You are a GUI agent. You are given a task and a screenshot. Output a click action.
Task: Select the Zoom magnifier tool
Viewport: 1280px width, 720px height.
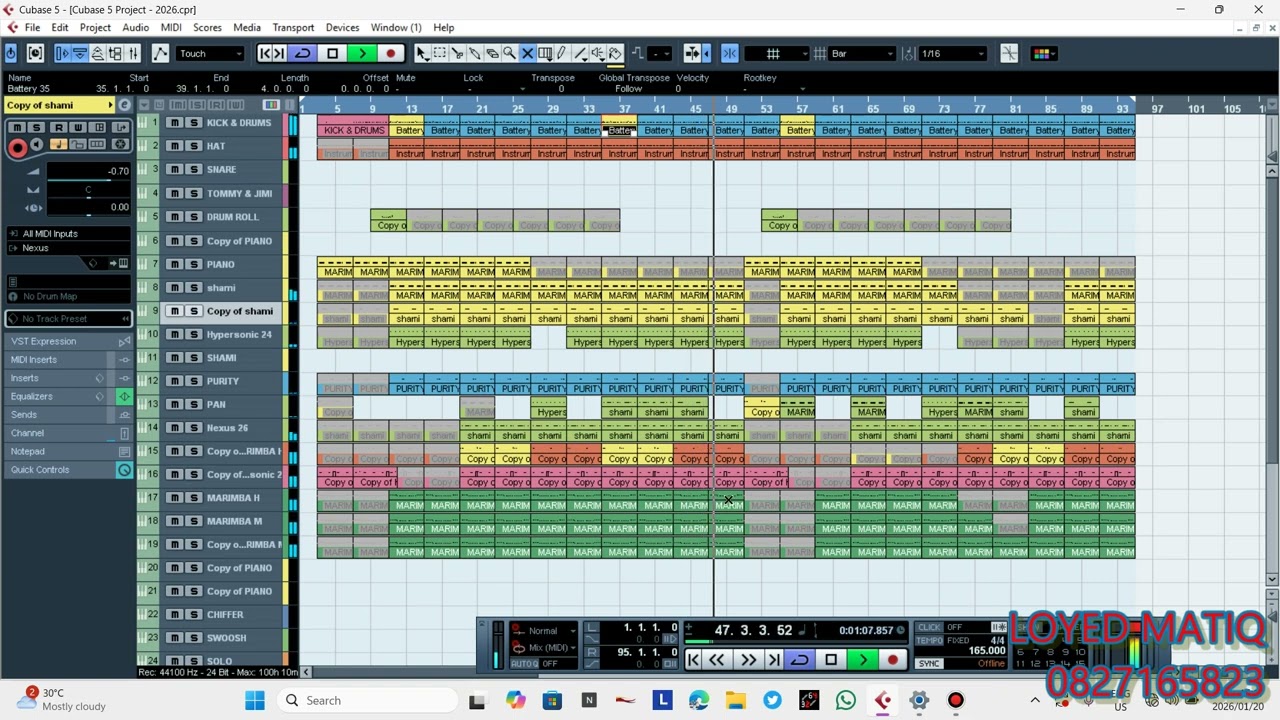tap(509, 53)
